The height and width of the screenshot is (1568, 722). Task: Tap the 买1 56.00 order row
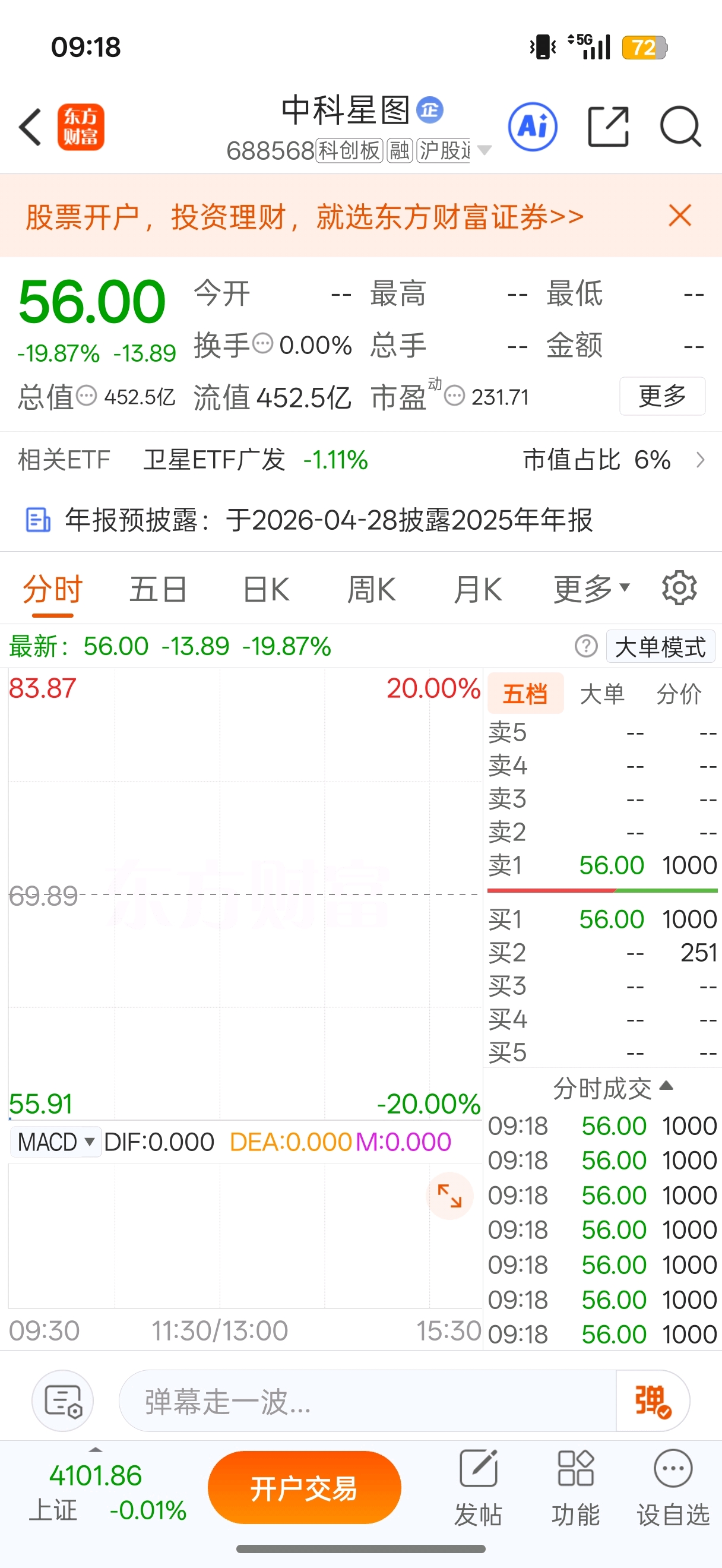603,919
